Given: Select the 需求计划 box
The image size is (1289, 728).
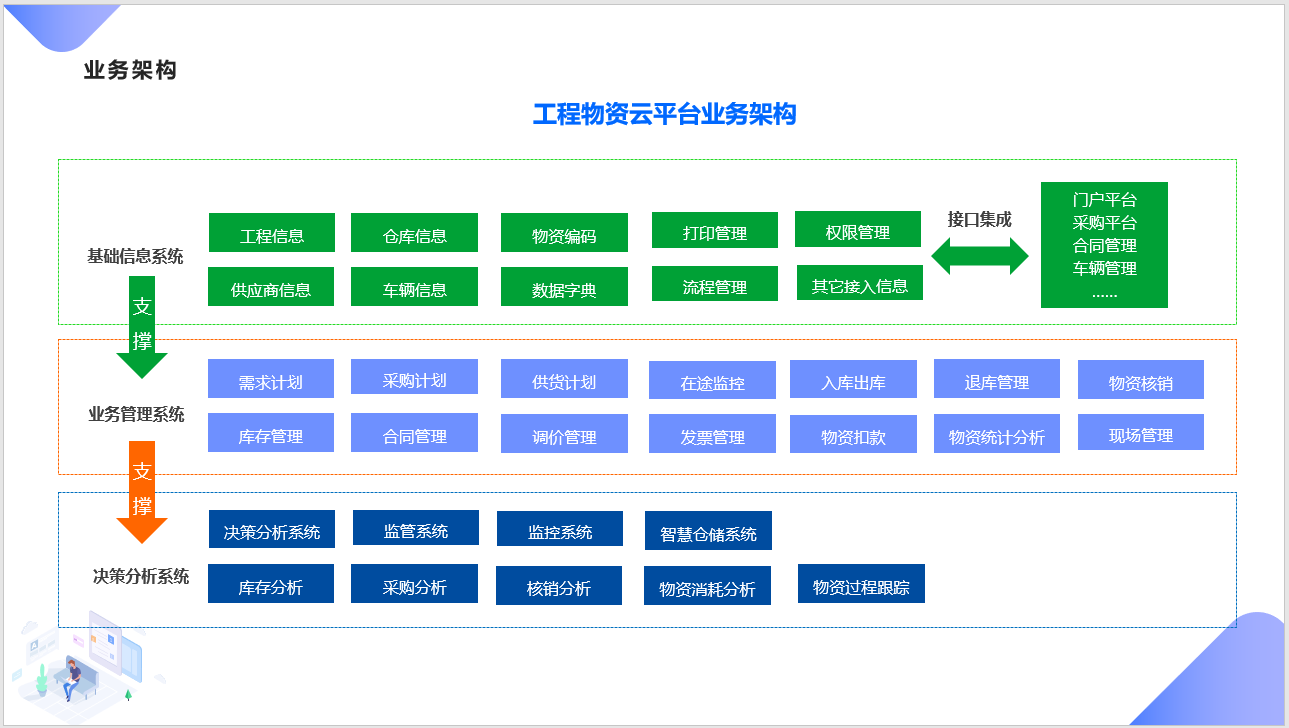Looking at the screenshot, I should pyautogui.click(x=271, y=379).
